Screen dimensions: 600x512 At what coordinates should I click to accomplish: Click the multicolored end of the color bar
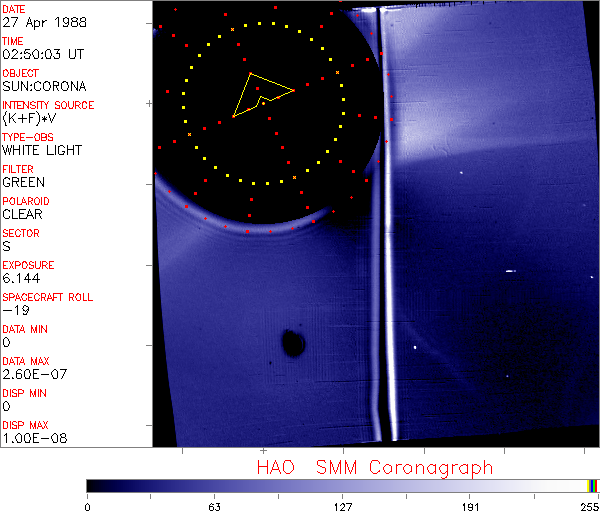593,485
